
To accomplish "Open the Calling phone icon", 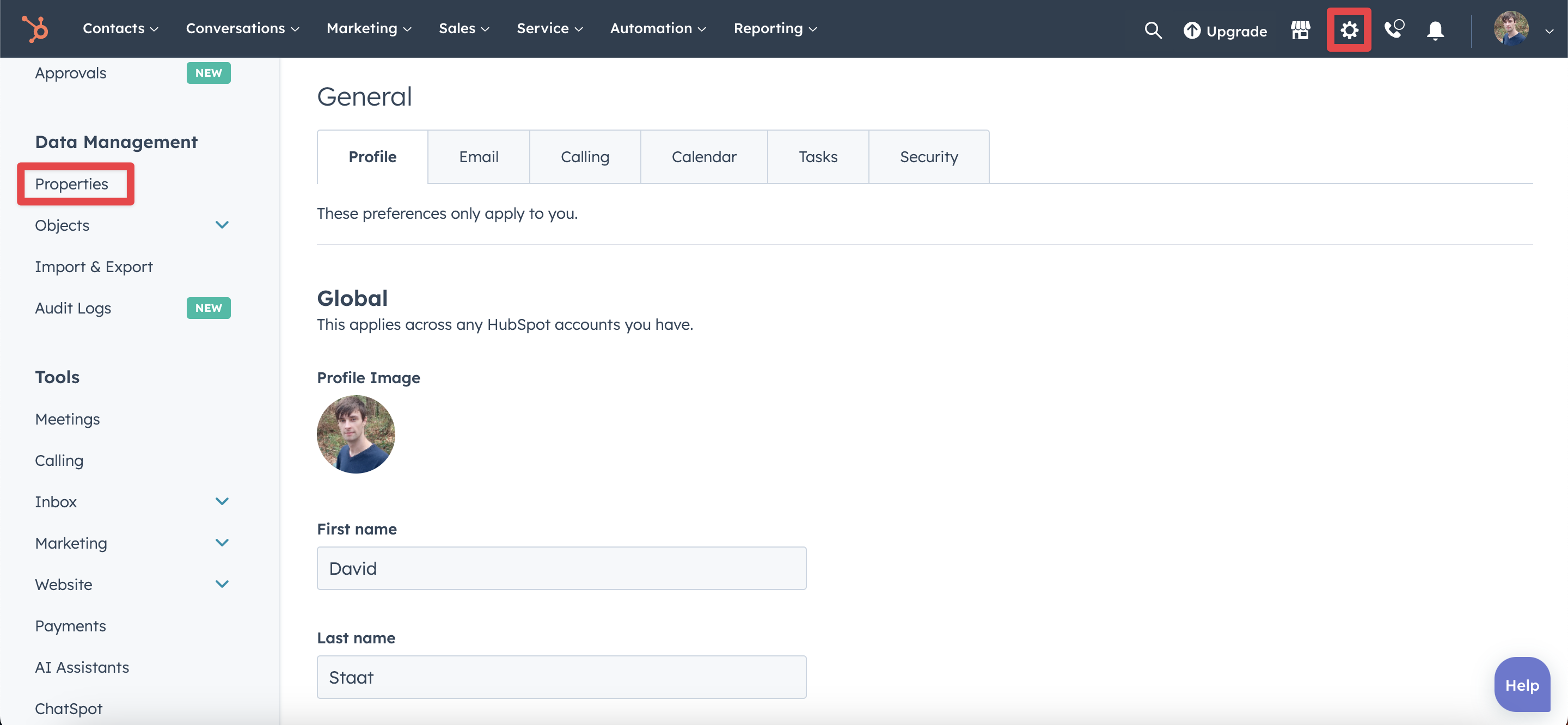I will tap(1394, 30).
